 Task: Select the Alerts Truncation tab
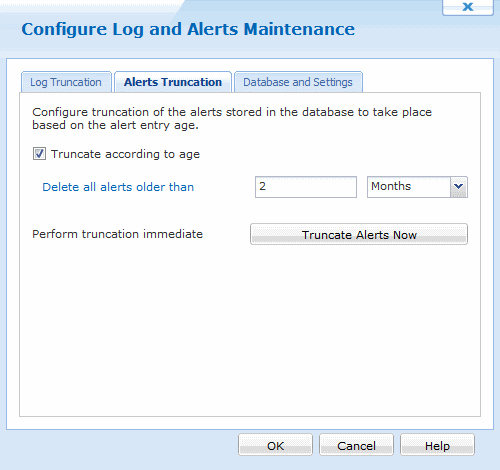coord(173,82)
